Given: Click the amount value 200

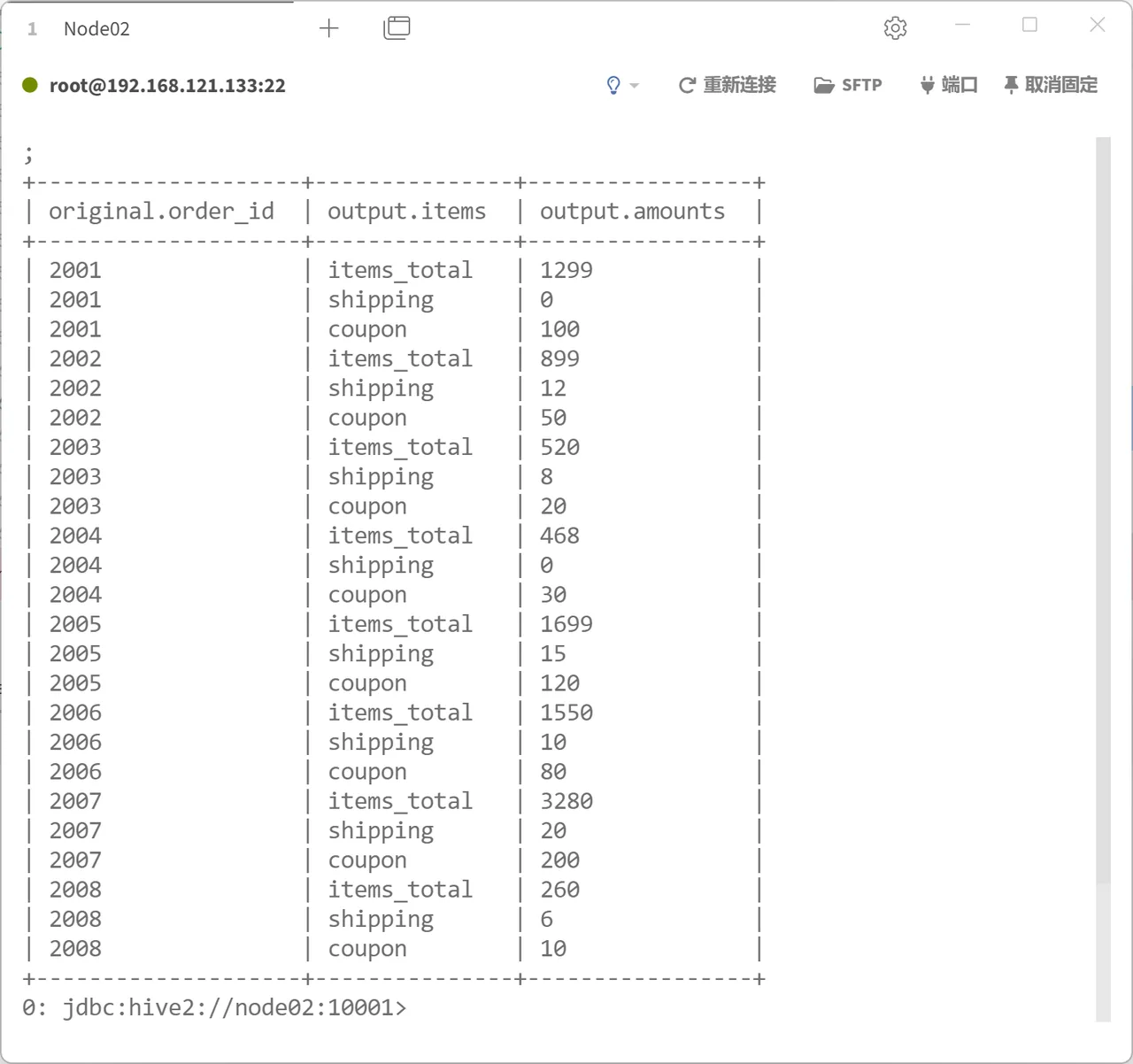Looking at the screenshot, I should tap(559, 860).
